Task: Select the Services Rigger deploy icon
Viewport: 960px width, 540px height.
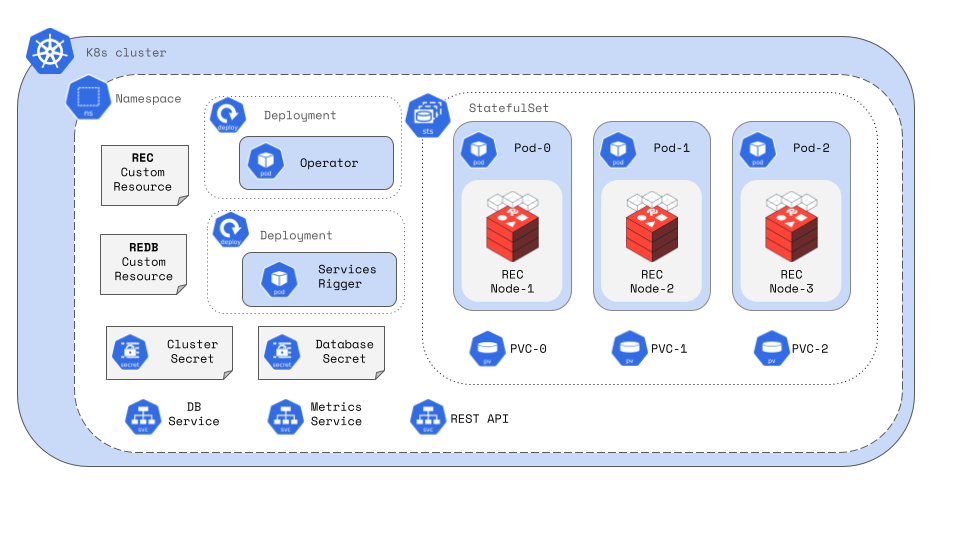Action: coord(231,230)
